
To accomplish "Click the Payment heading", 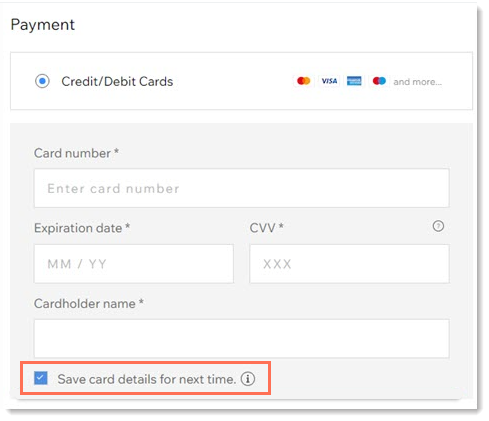I will pos(43,25).
